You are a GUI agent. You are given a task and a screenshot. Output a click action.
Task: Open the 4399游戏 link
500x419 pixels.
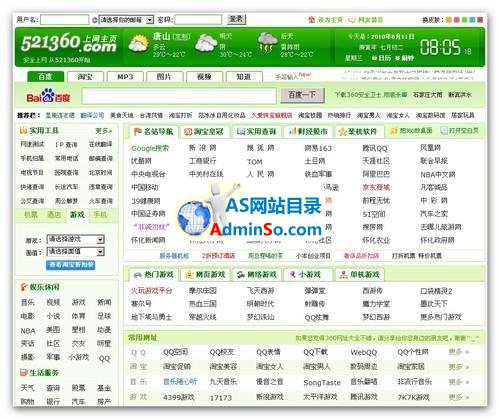(x=179, y=397)
